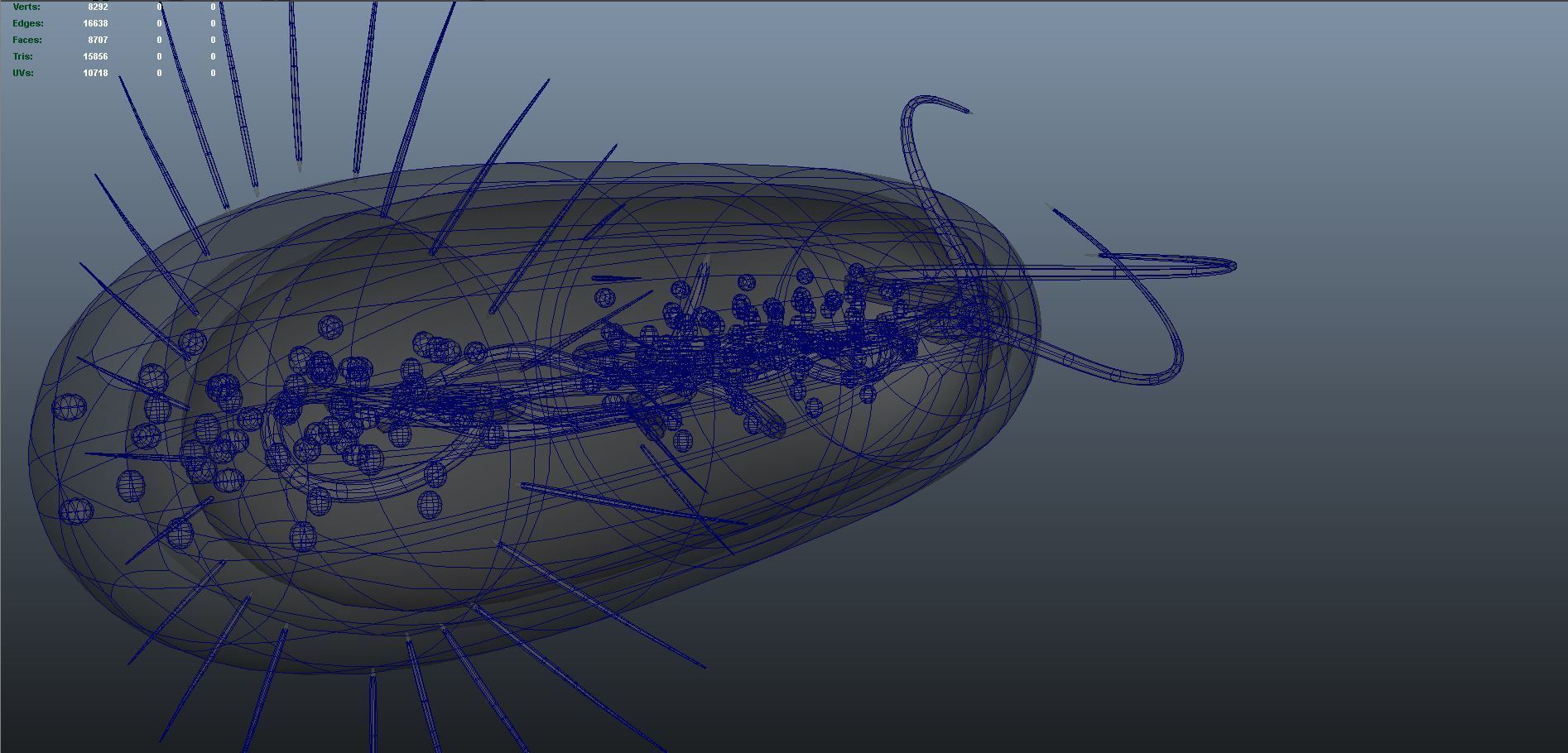Click the "Faces:" label in the HUD
The width and height of the screenshot is (1568, 753).
[27, 40]
